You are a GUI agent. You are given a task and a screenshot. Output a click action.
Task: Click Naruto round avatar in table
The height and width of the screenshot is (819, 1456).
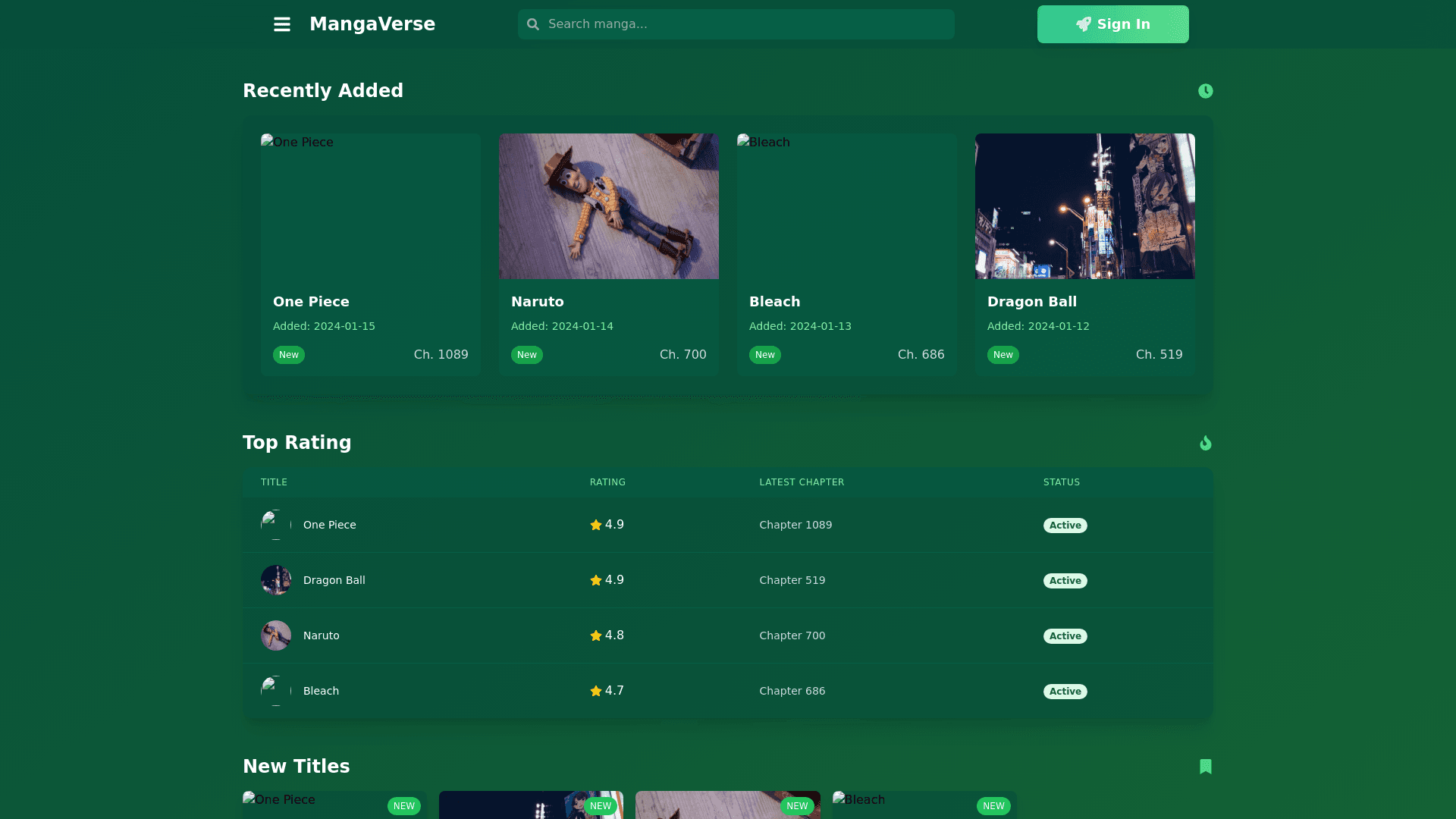pos(276,635)
